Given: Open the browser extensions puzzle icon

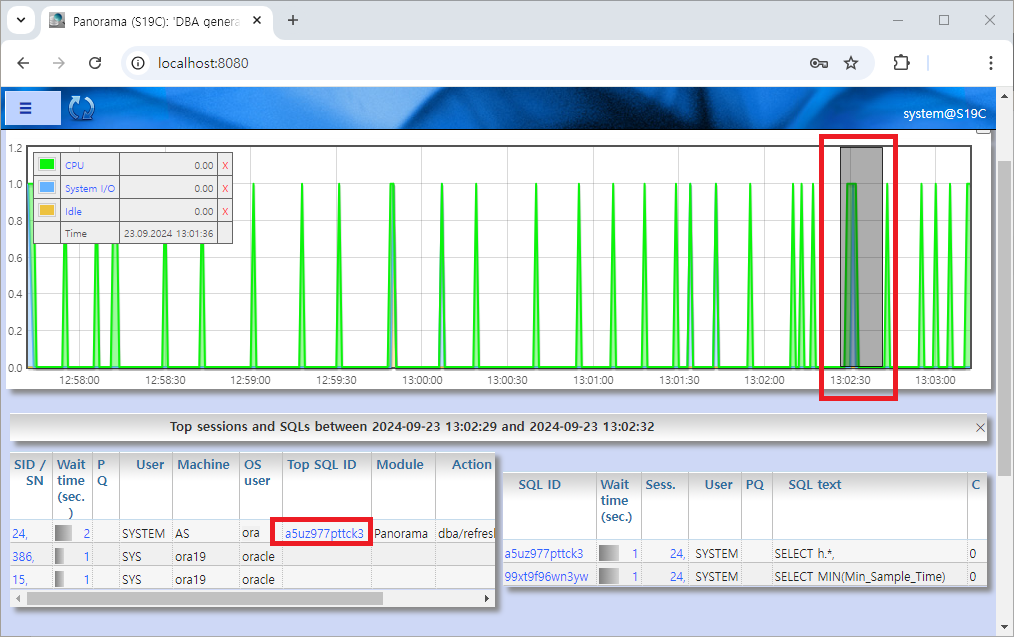Looking at the screenshot, I should 901,63.
